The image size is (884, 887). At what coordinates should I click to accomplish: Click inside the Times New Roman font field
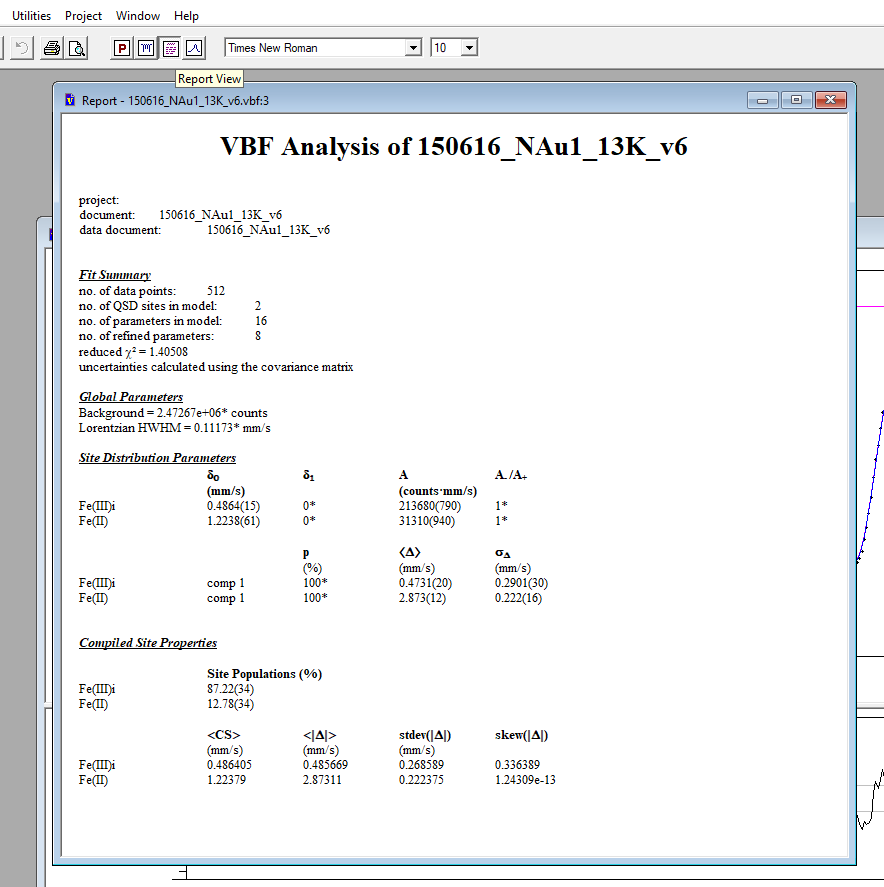tap(316, 48)
